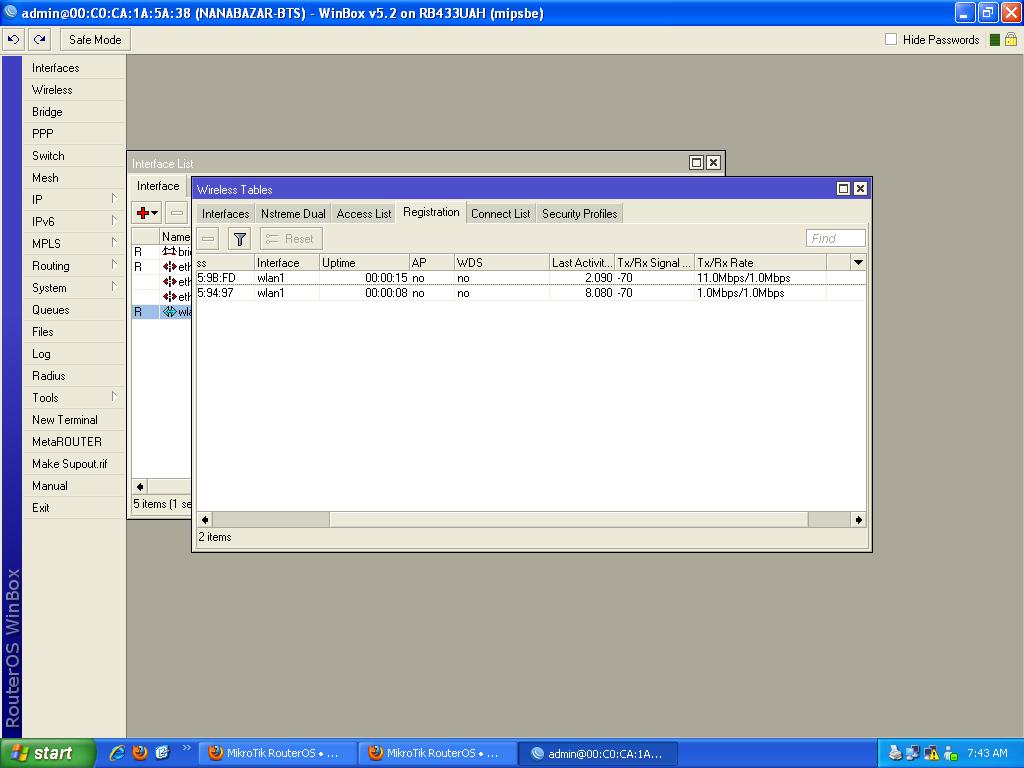Select the registration row ending 5:94:97
Viewport: 1024px width, 768px height.
click(x=531, y=293)
